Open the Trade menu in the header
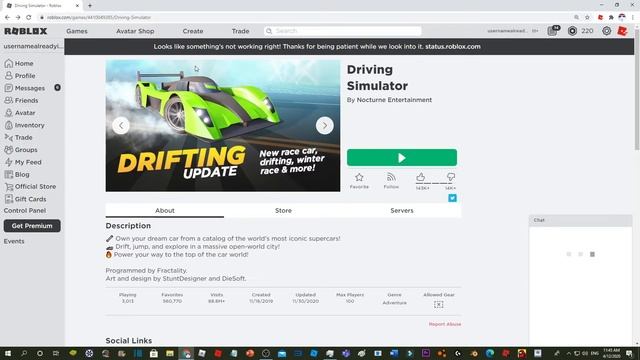 point(240,31)
